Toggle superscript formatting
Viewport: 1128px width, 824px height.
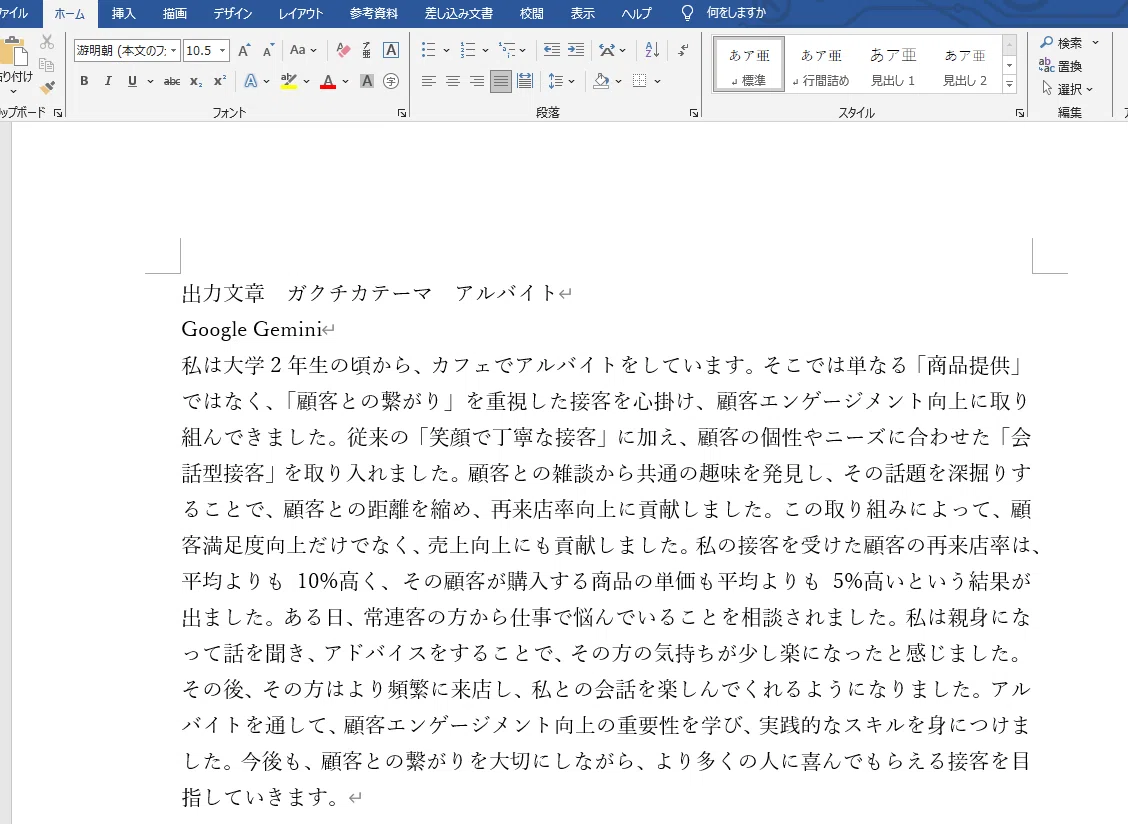tap(219, 81)
